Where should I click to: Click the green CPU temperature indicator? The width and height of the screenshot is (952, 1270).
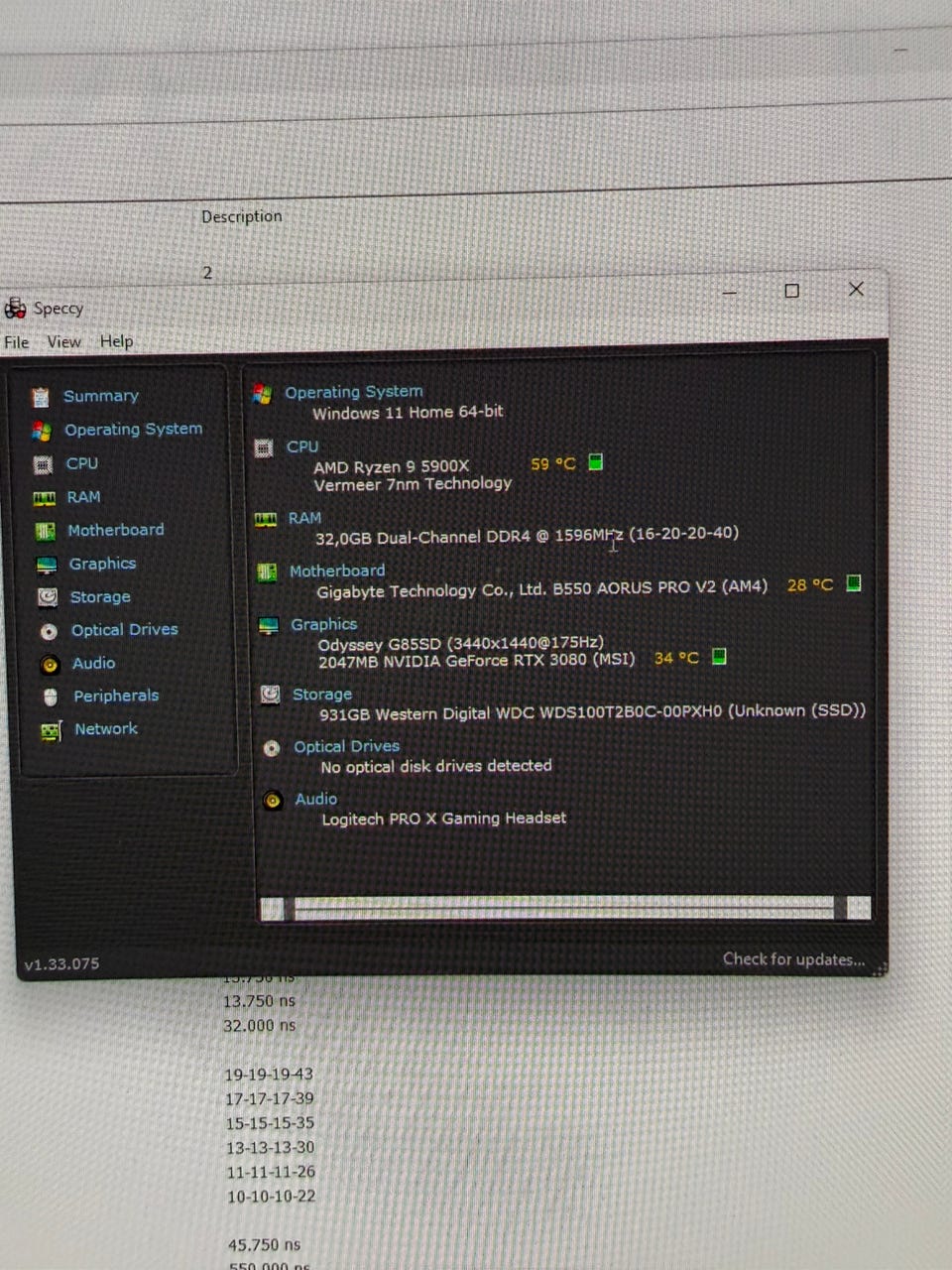click(595, 462)
